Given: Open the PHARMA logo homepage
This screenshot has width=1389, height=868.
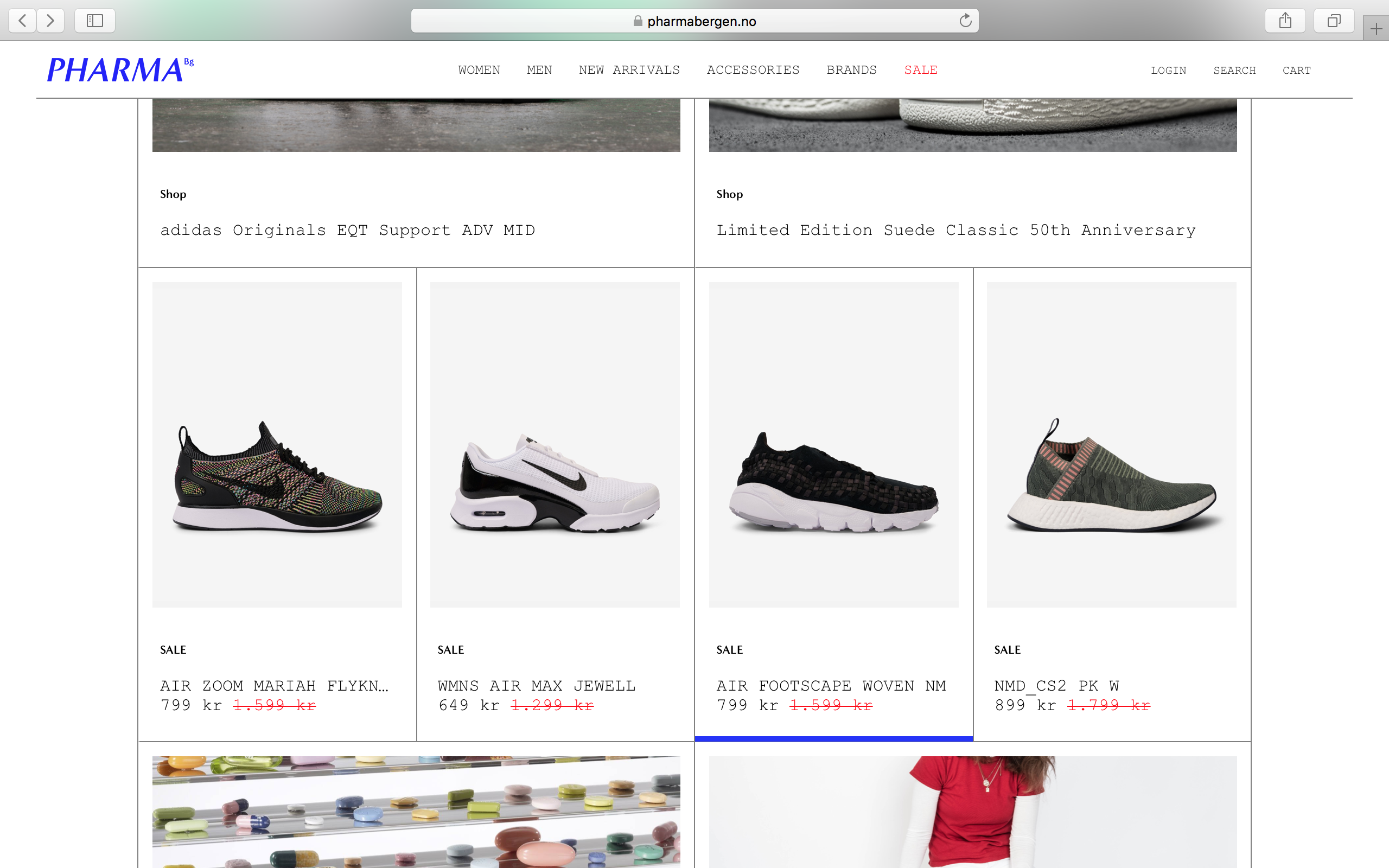Looking at the screenshot, I should (x=120, y=69).
